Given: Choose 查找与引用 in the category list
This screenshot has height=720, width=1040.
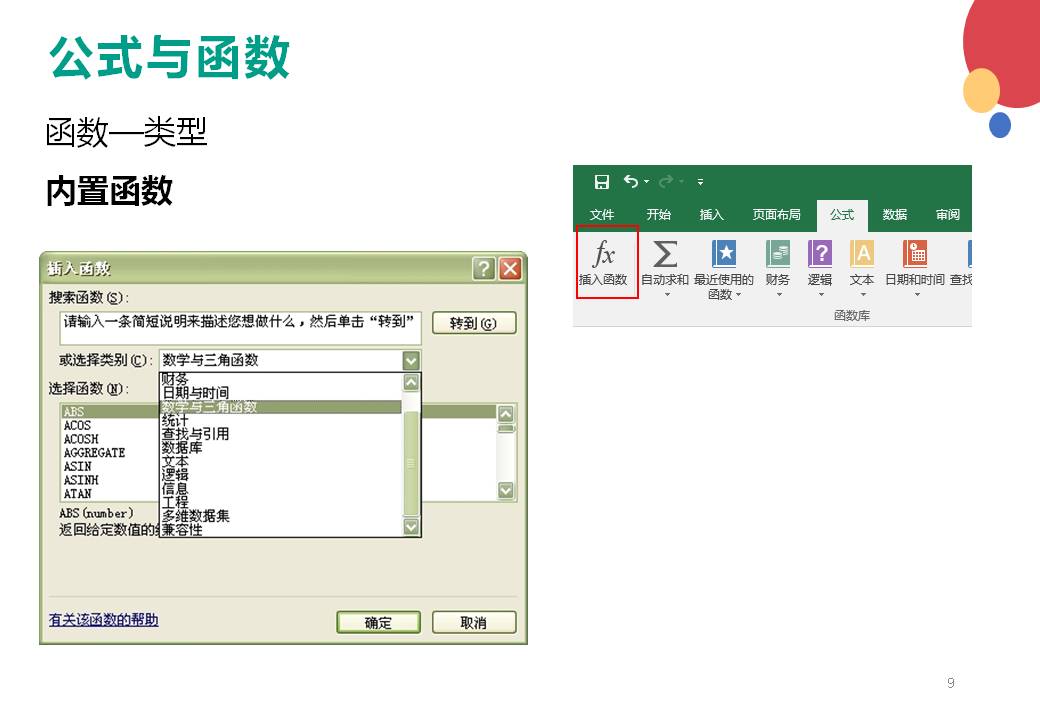Looking at the screenshot, I should 195,434.
